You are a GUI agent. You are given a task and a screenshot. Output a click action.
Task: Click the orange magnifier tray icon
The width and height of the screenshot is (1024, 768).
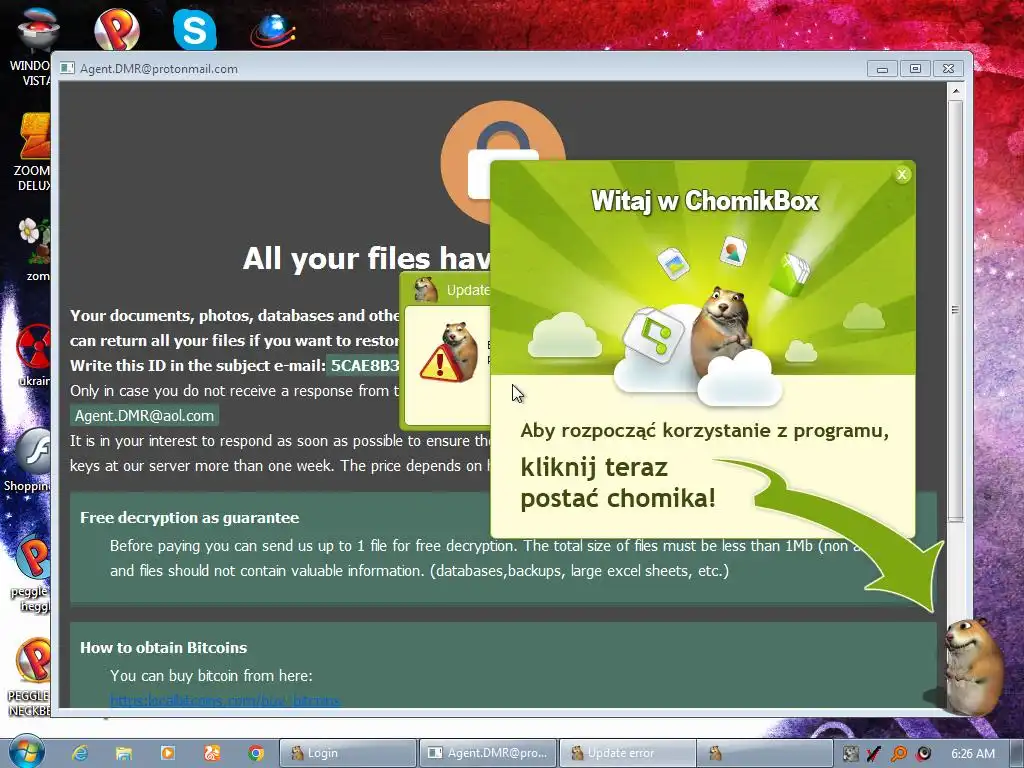point(899,754)
